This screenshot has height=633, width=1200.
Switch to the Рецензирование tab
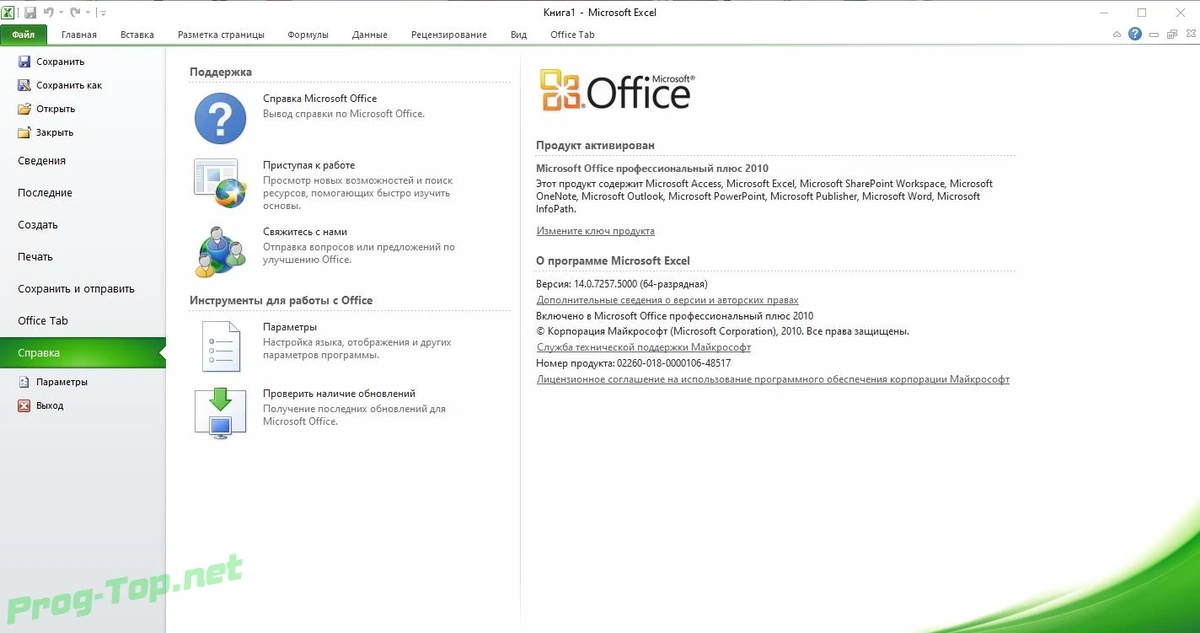(x=449, y=34)
